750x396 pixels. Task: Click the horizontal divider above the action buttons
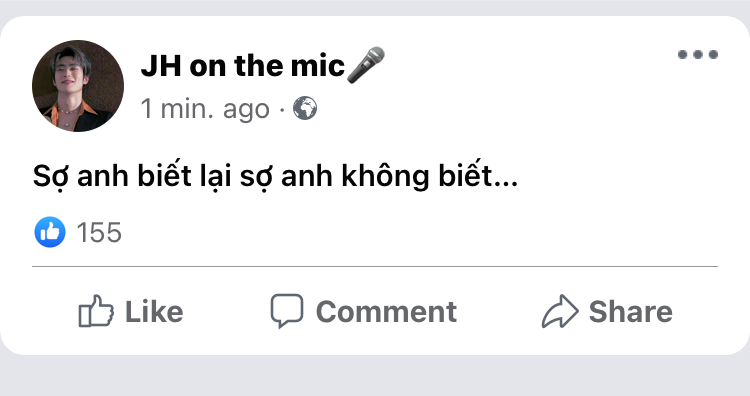(x=375, y=266)
